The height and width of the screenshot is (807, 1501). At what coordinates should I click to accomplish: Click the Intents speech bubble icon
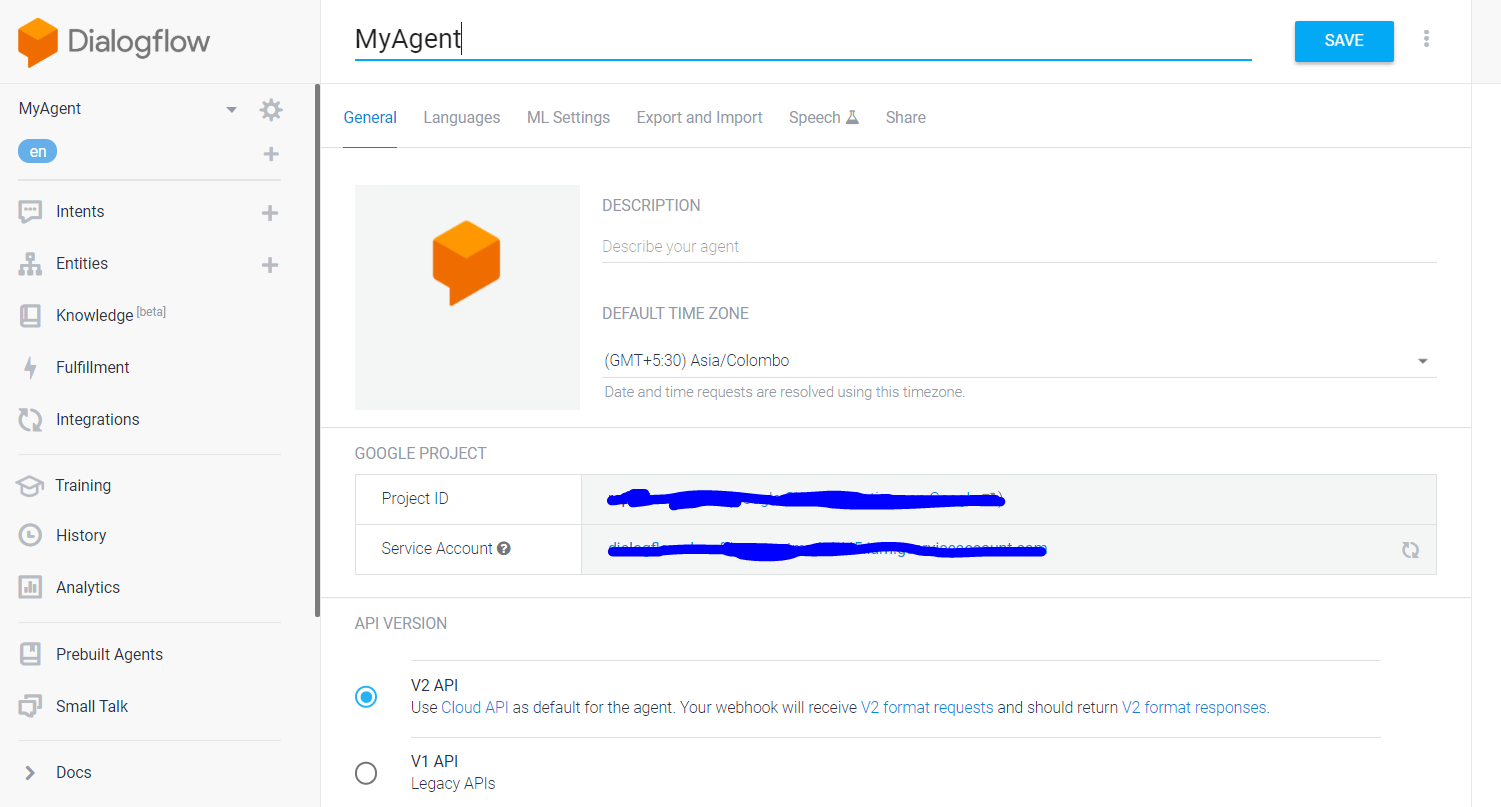point(30,212)
